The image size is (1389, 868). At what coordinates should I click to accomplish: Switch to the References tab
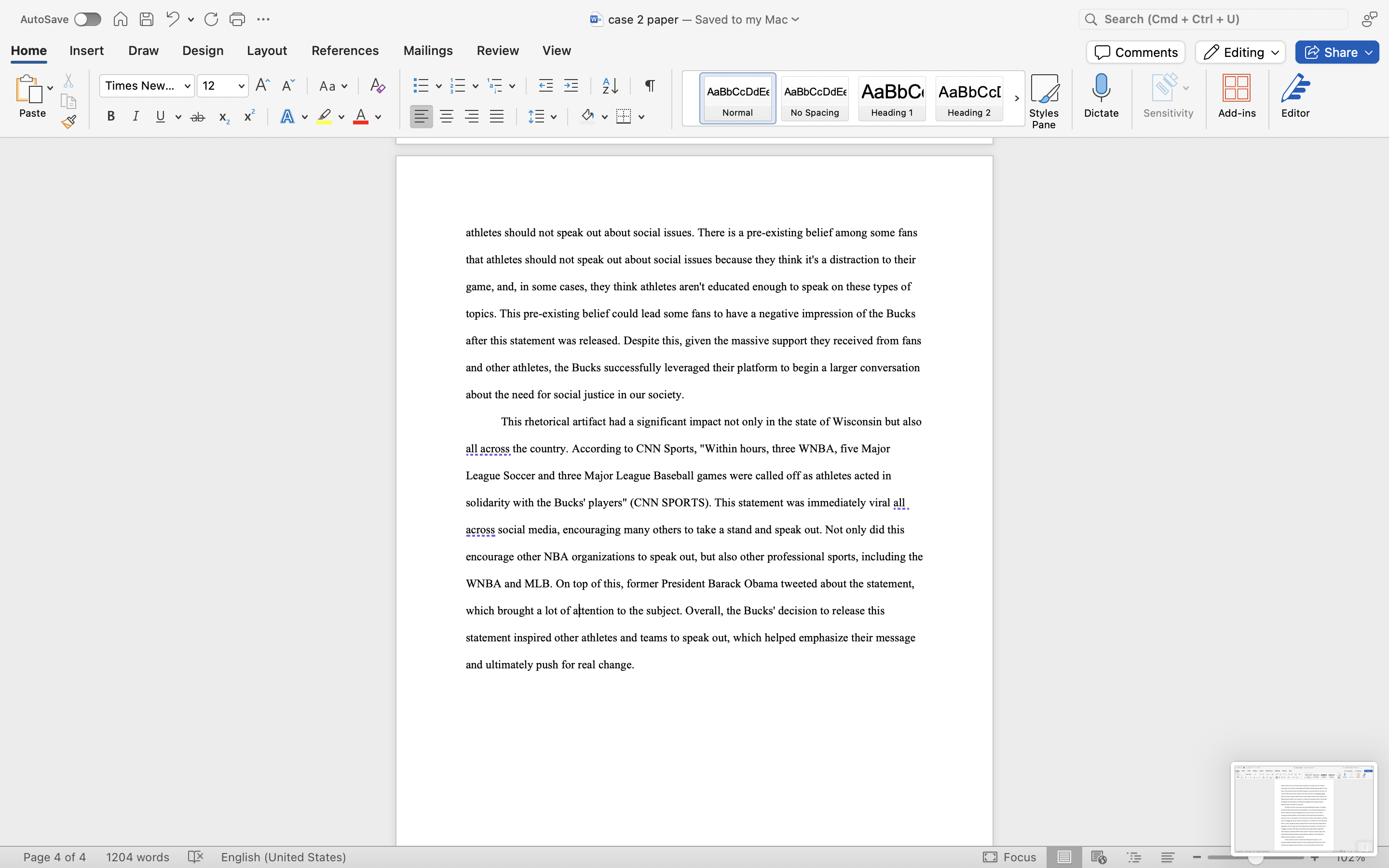tap(344, 51)
